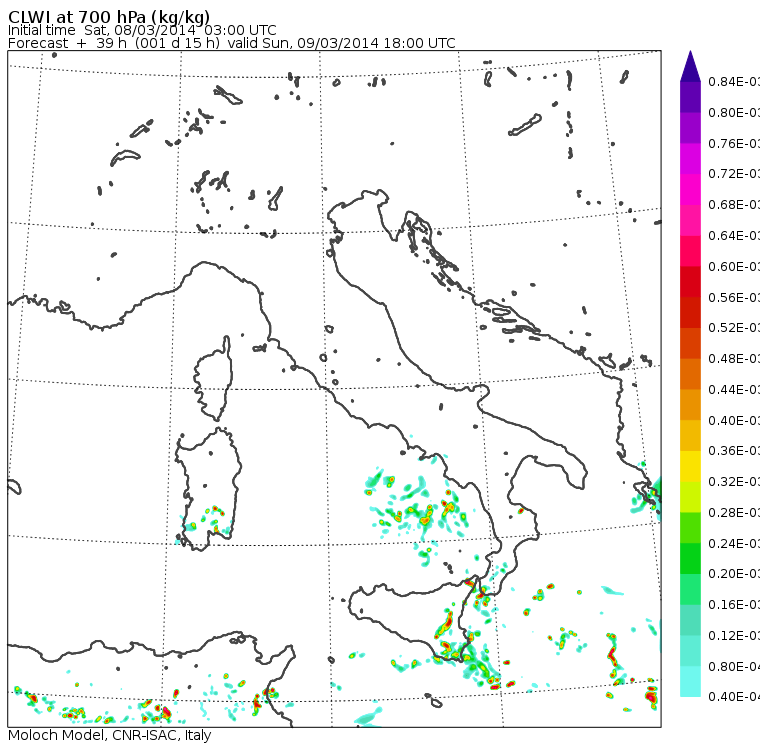Click the title 'CLWI at 700 hPa (kg/kg)'

(x=109, y=17)
